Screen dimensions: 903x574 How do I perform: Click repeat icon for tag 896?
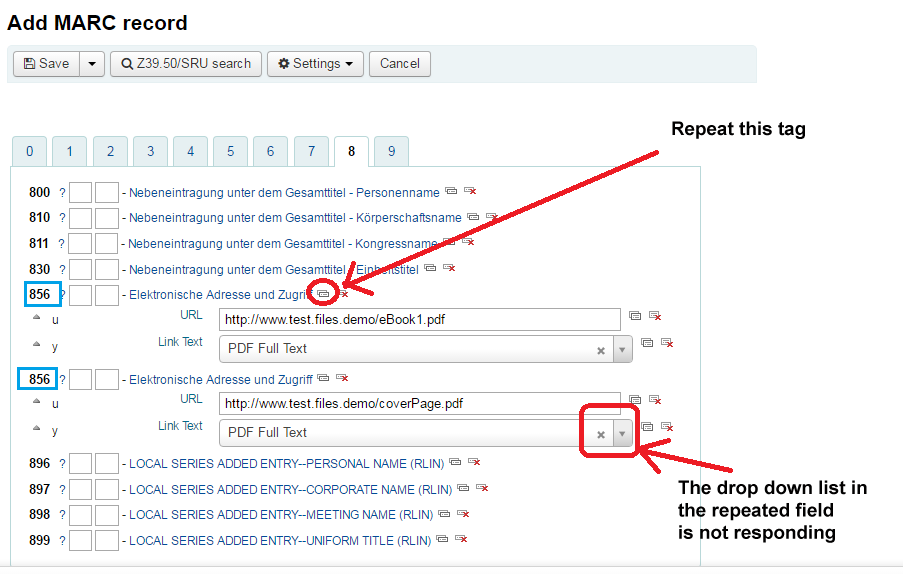click(x=455, y=462)
